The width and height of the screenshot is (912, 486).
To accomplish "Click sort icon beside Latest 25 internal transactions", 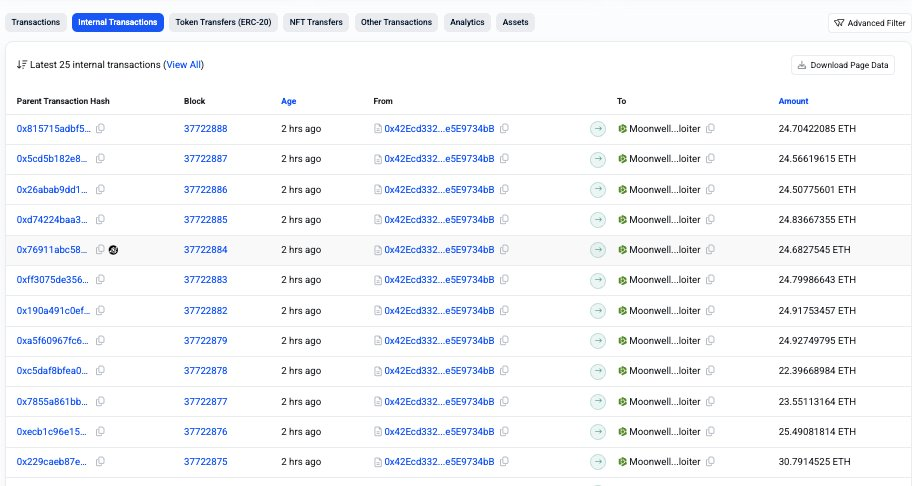I will click(22, 65).
